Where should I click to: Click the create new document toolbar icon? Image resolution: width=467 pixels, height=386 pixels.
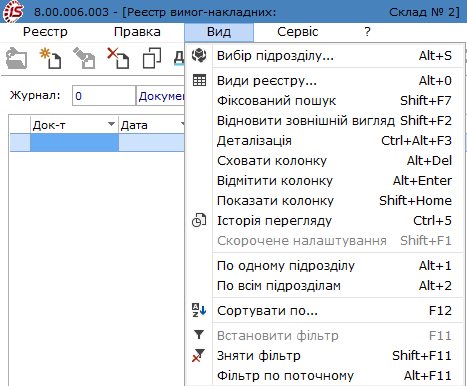pyautogui.click(x=50, y=58)
